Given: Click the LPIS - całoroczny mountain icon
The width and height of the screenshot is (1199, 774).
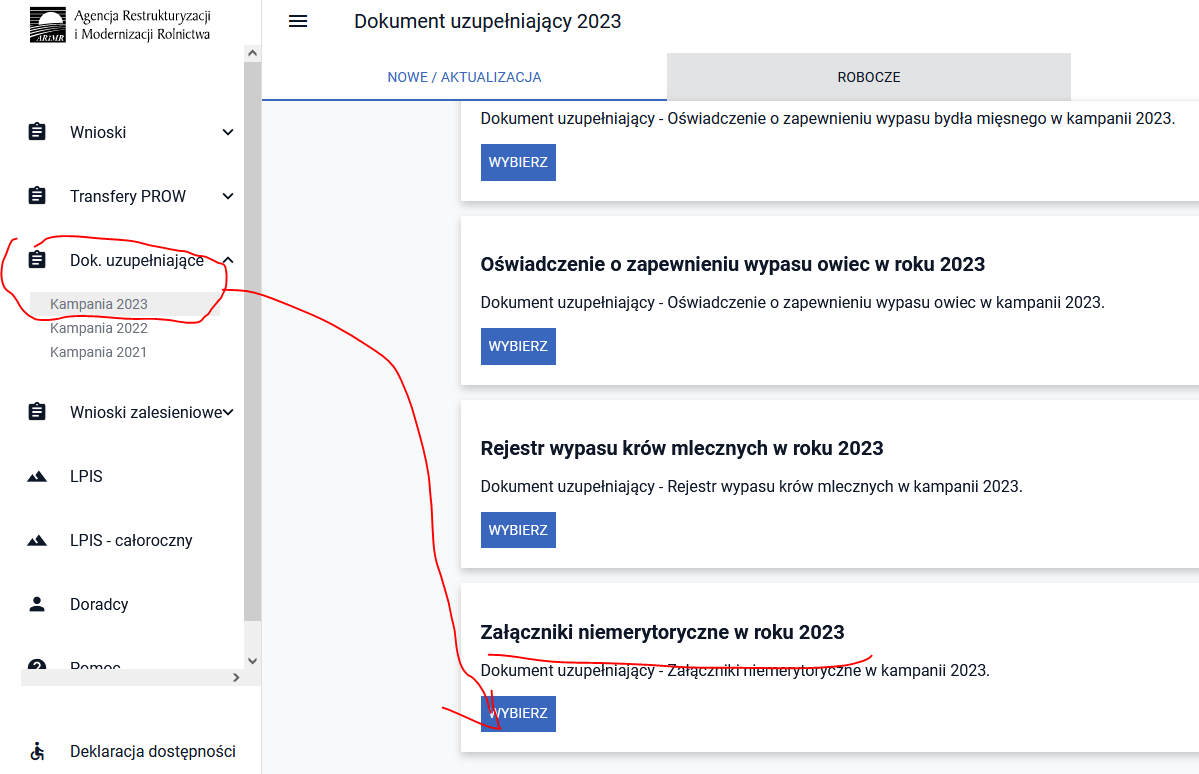Looking at the screenshot, I should 37,541.
